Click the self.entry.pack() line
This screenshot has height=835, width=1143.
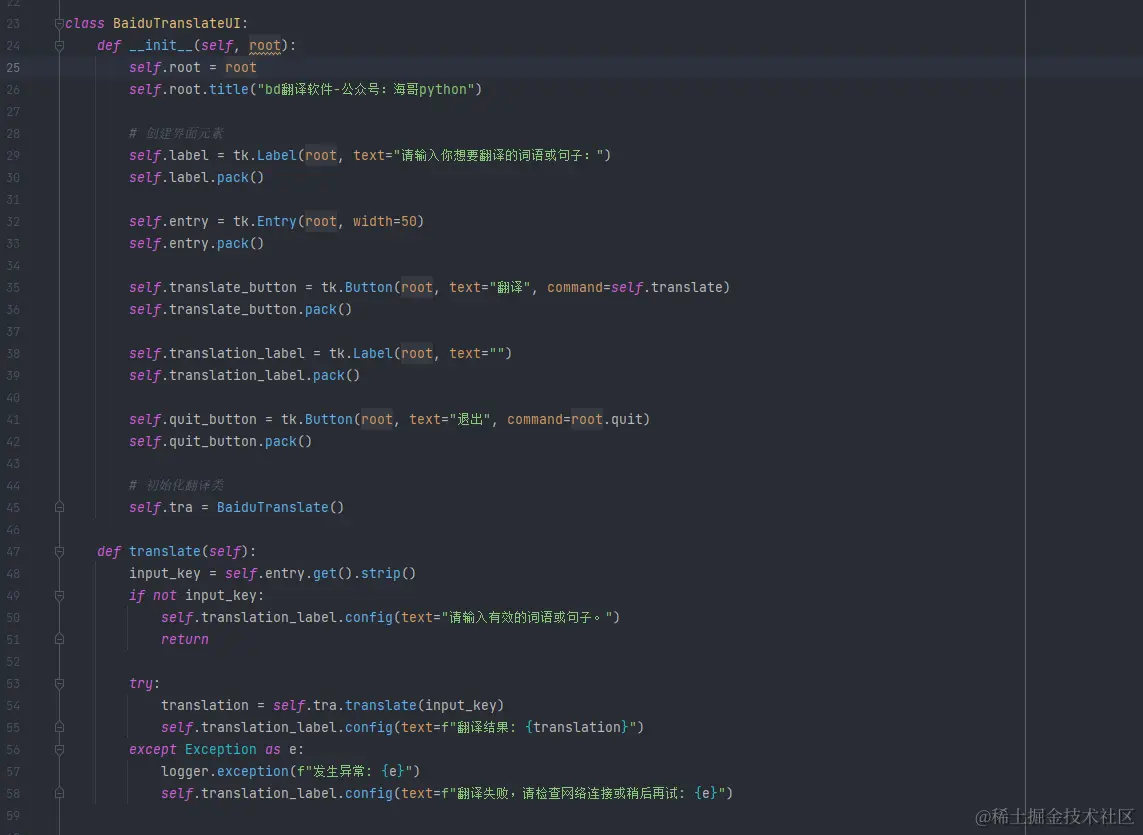pyautogui.click(x=196, y=243)
